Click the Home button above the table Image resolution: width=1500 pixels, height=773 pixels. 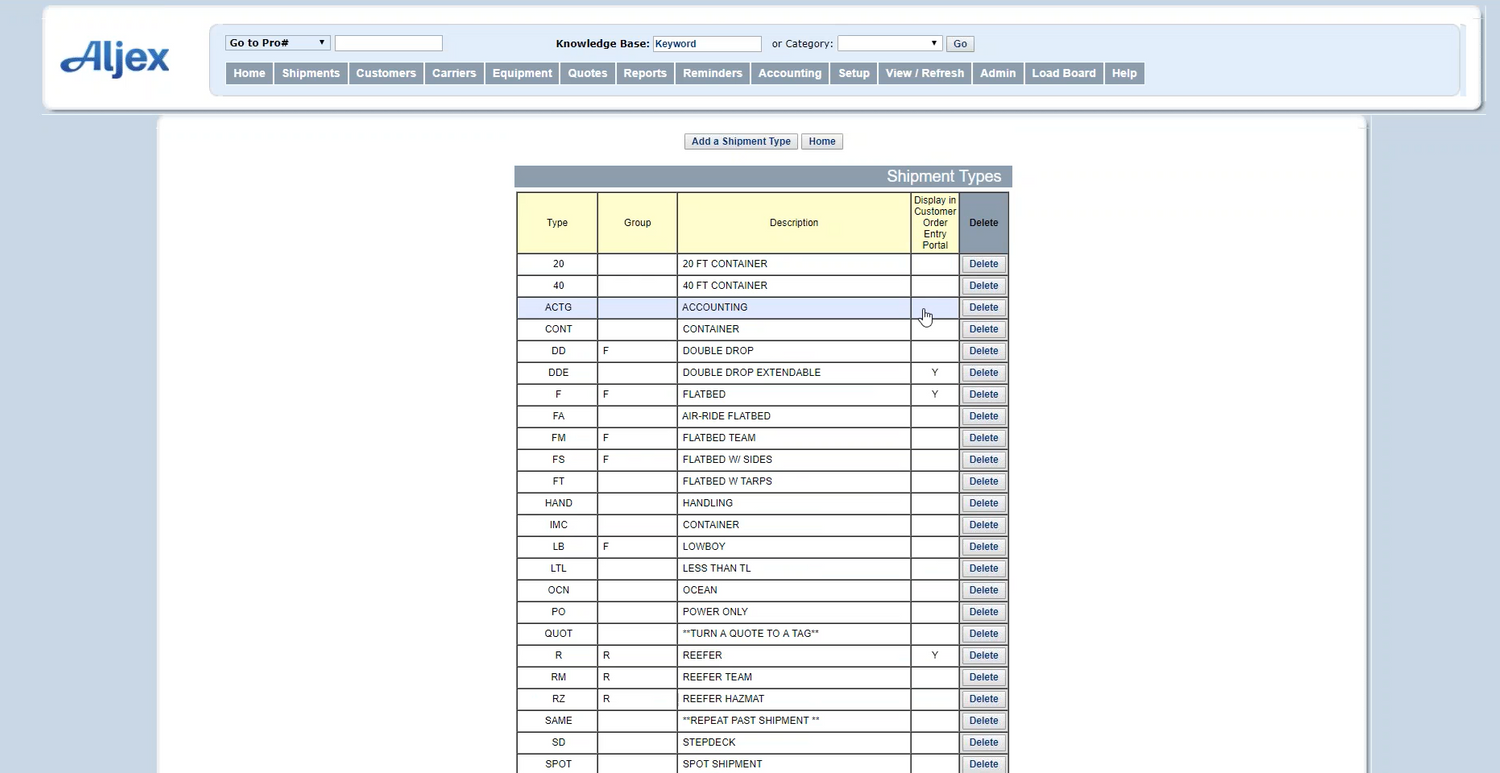822,141
